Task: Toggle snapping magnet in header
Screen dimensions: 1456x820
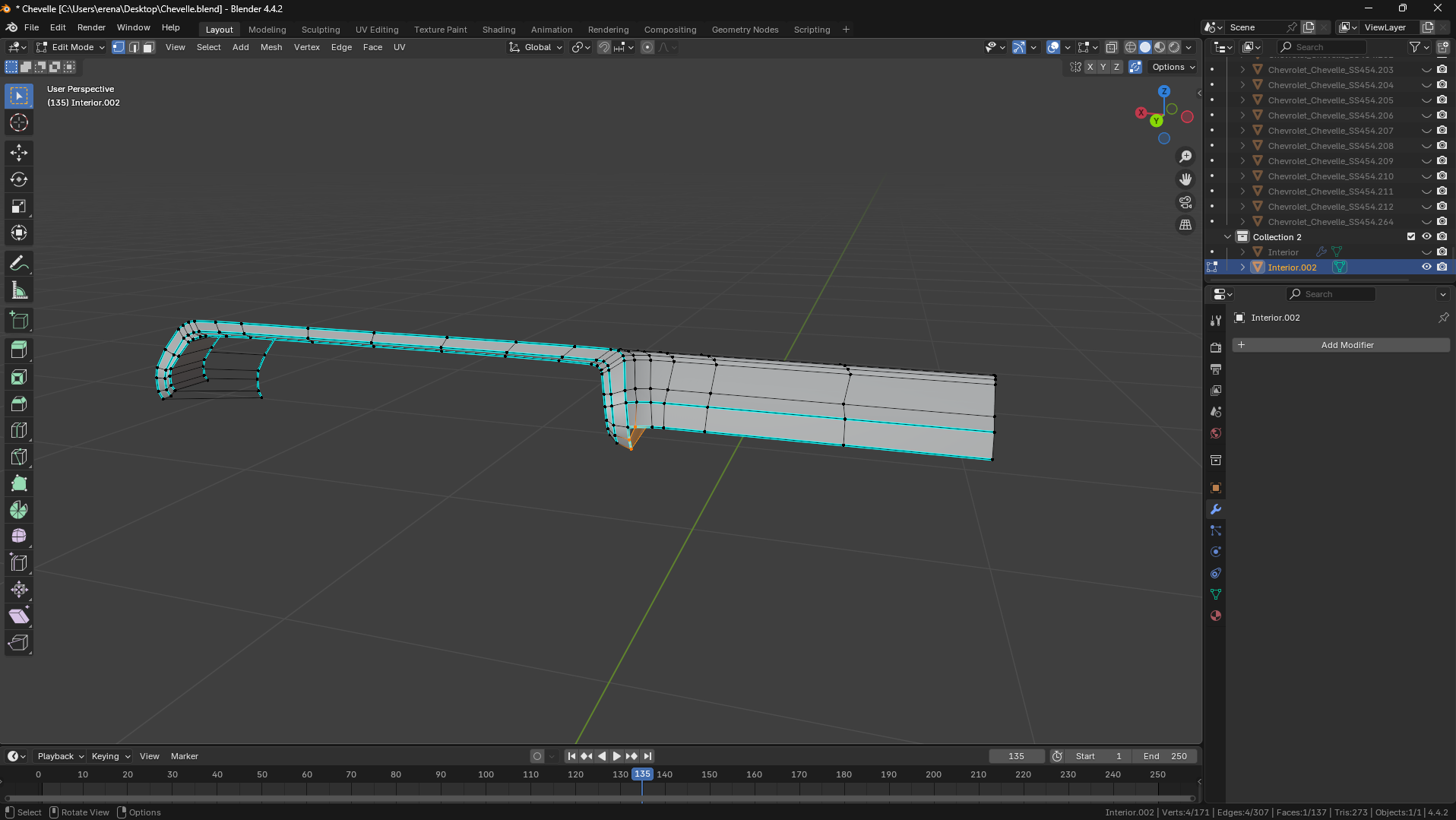Action: (603, 47)
